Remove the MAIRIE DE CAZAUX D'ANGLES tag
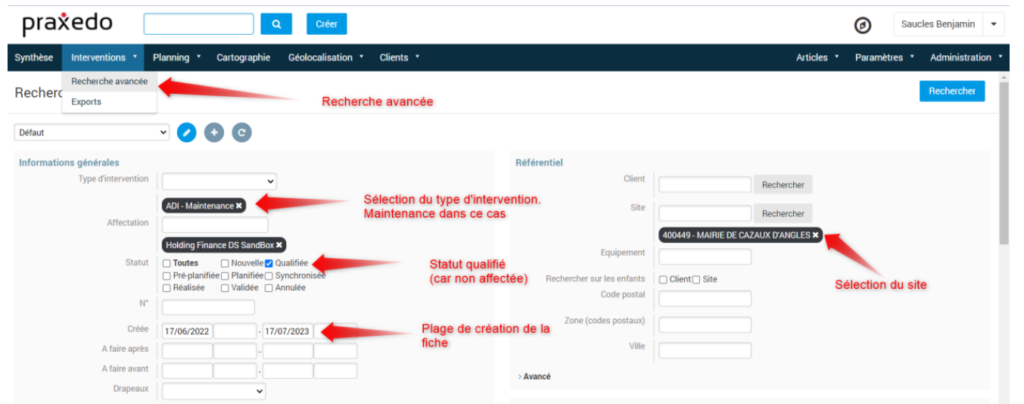Image resolution: width=1024 pixels, height=404 pixels. (815, 235)
